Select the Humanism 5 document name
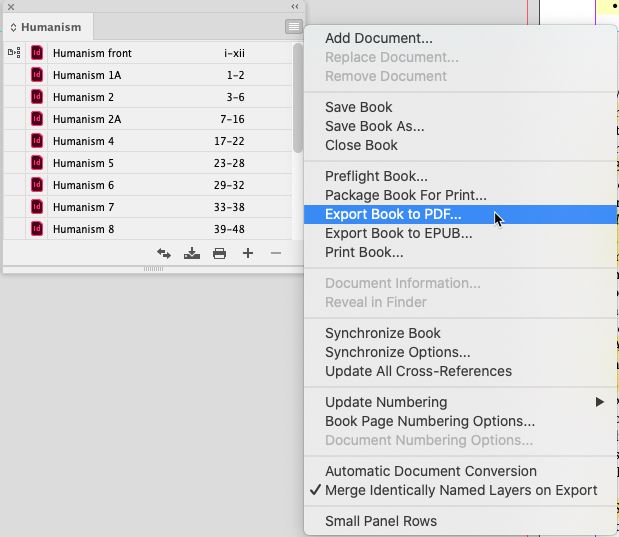 (83, 163)
